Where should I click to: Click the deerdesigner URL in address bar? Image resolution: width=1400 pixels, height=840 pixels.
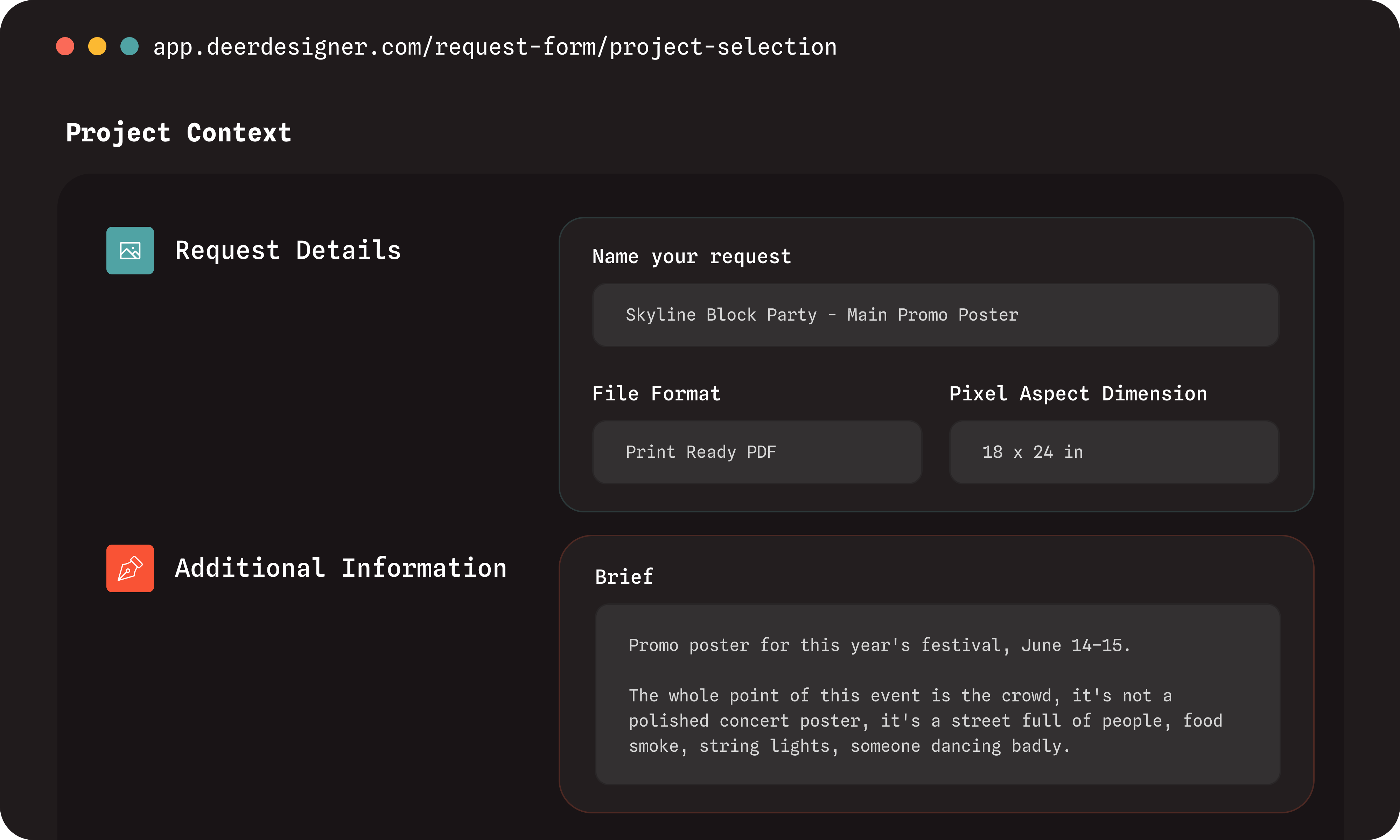(x=495, y=47)
